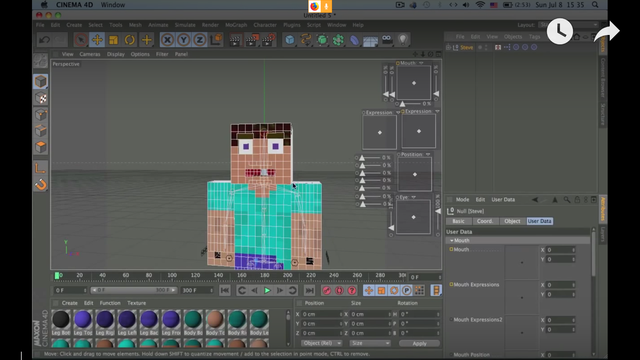
Task: Click the green timeline playhead at 0
Action: pos(57,276)
